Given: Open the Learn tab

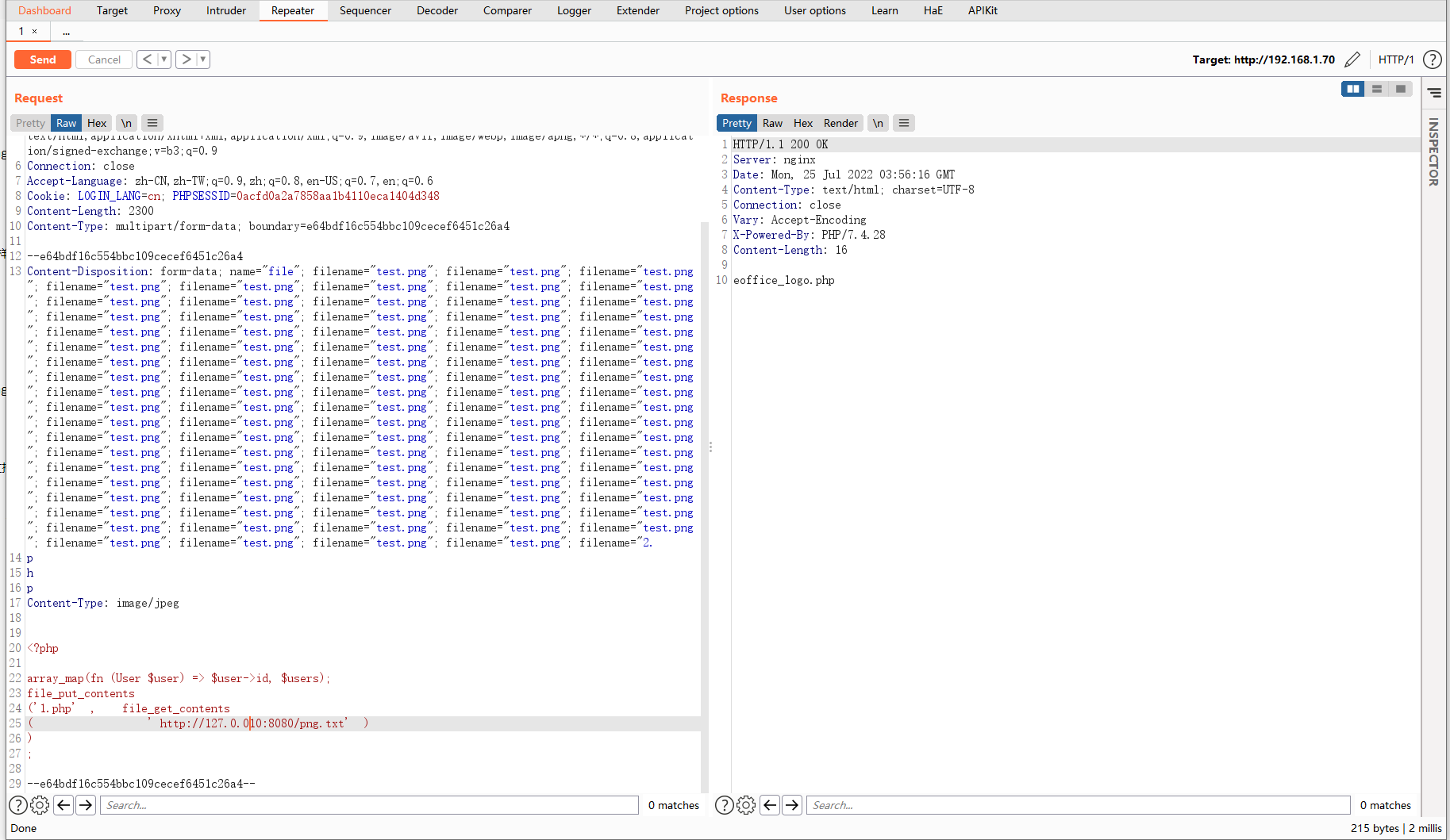Looking at the screenshot, I should coord(885,10).
